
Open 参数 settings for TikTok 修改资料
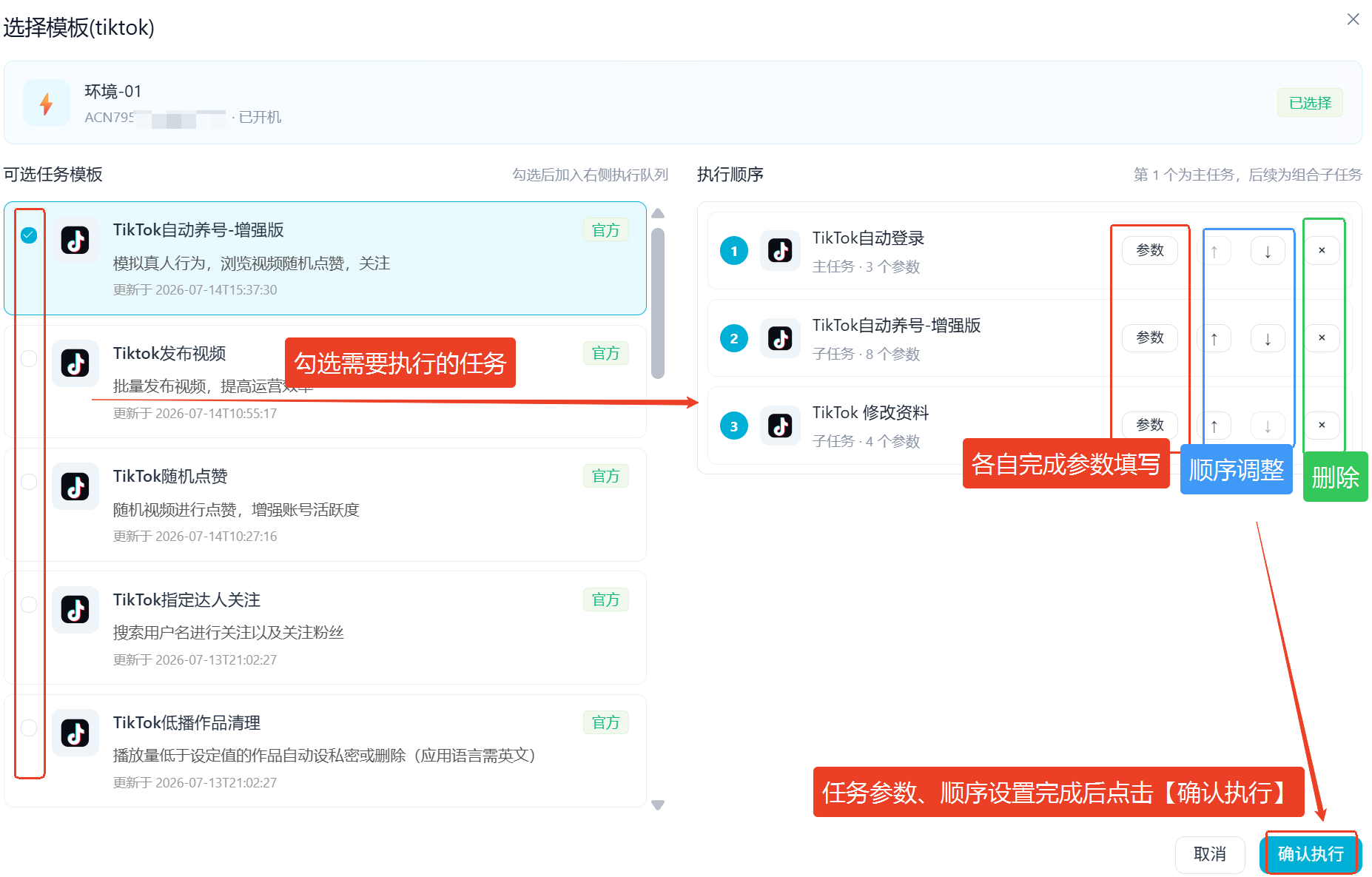click(x=1150, y=425)
